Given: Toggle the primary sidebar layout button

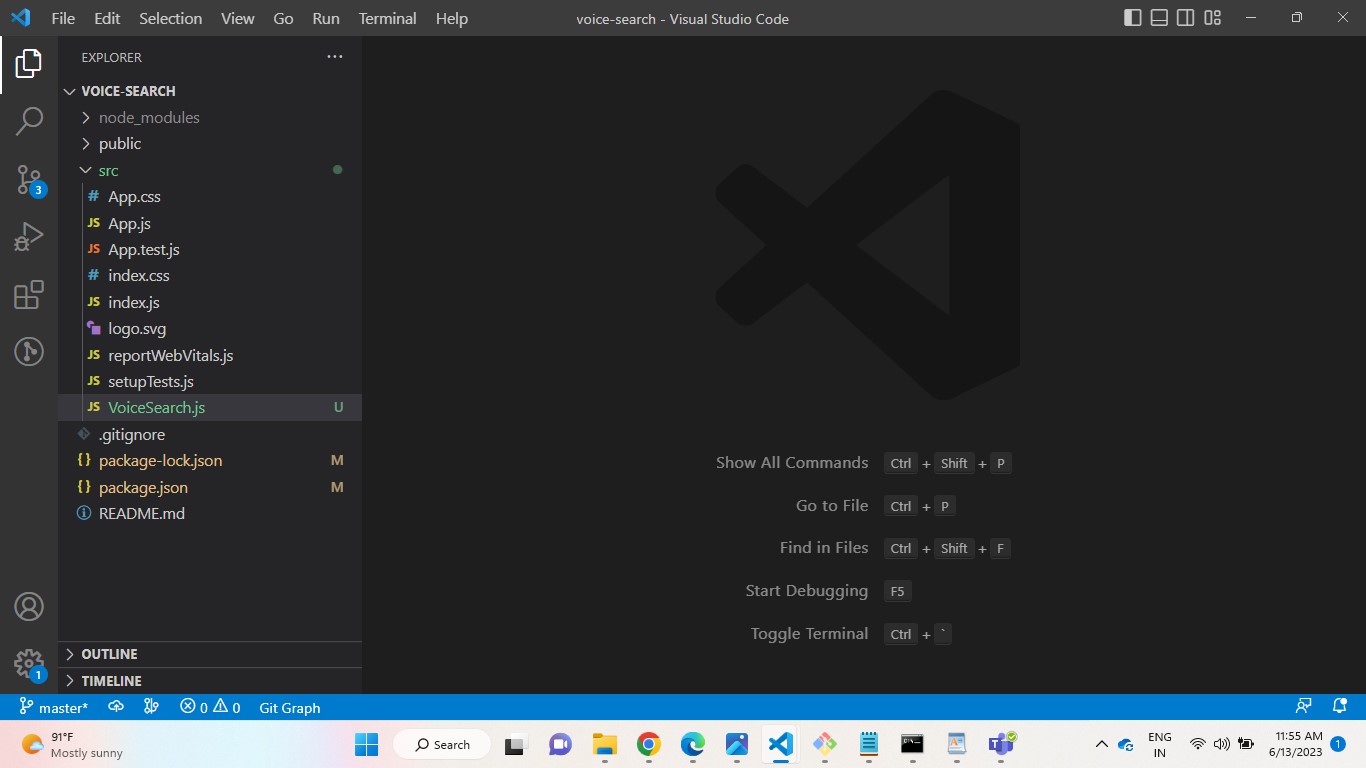Looking at the screenshot, I should (1133, 18).
